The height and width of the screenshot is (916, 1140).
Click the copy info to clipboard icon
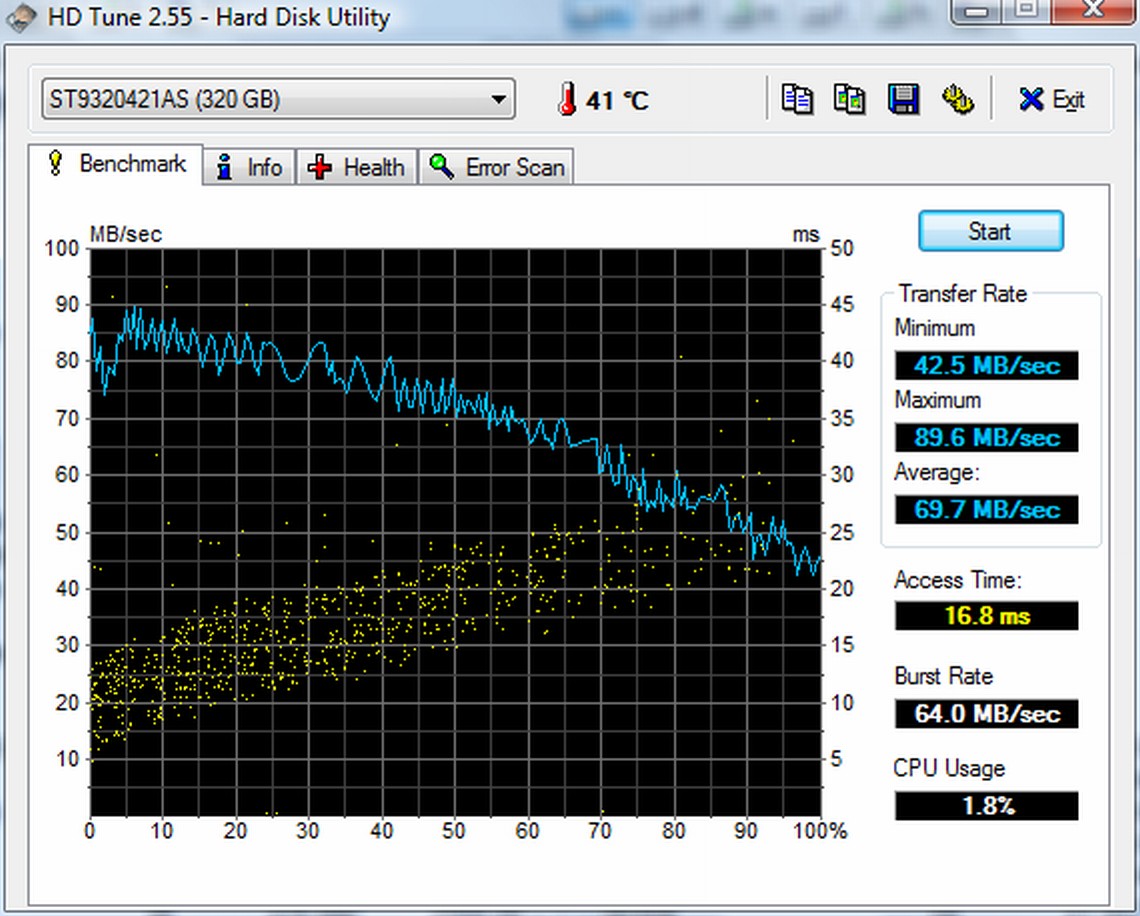tap(797, 99)
